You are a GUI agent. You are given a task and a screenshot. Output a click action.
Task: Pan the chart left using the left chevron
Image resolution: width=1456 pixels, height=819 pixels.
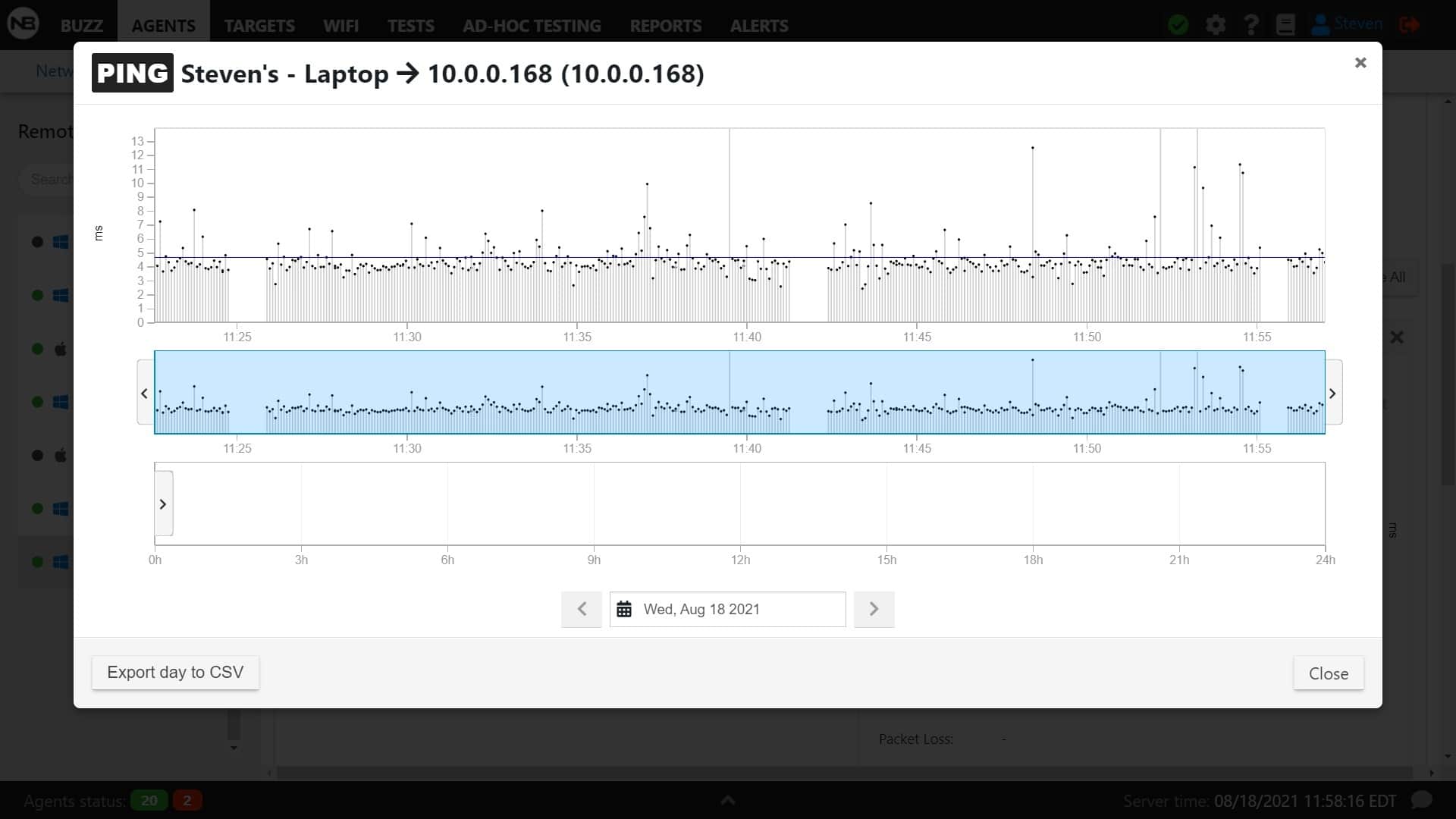[x=143, y=393]
